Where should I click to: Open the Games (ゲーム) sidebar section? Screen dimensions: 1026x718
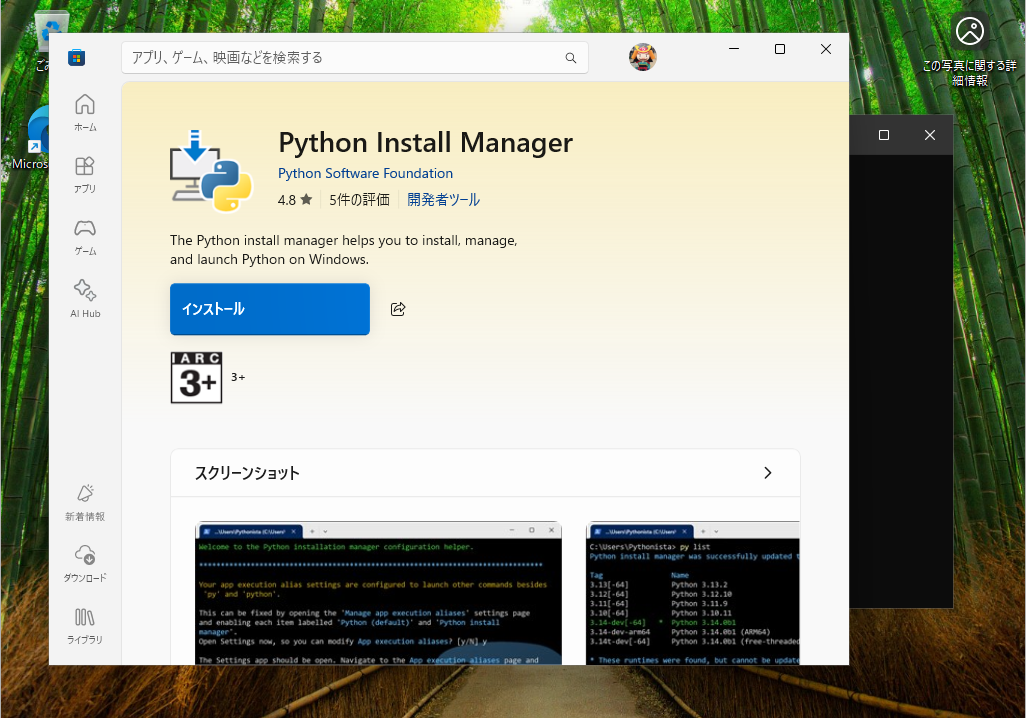85,237
